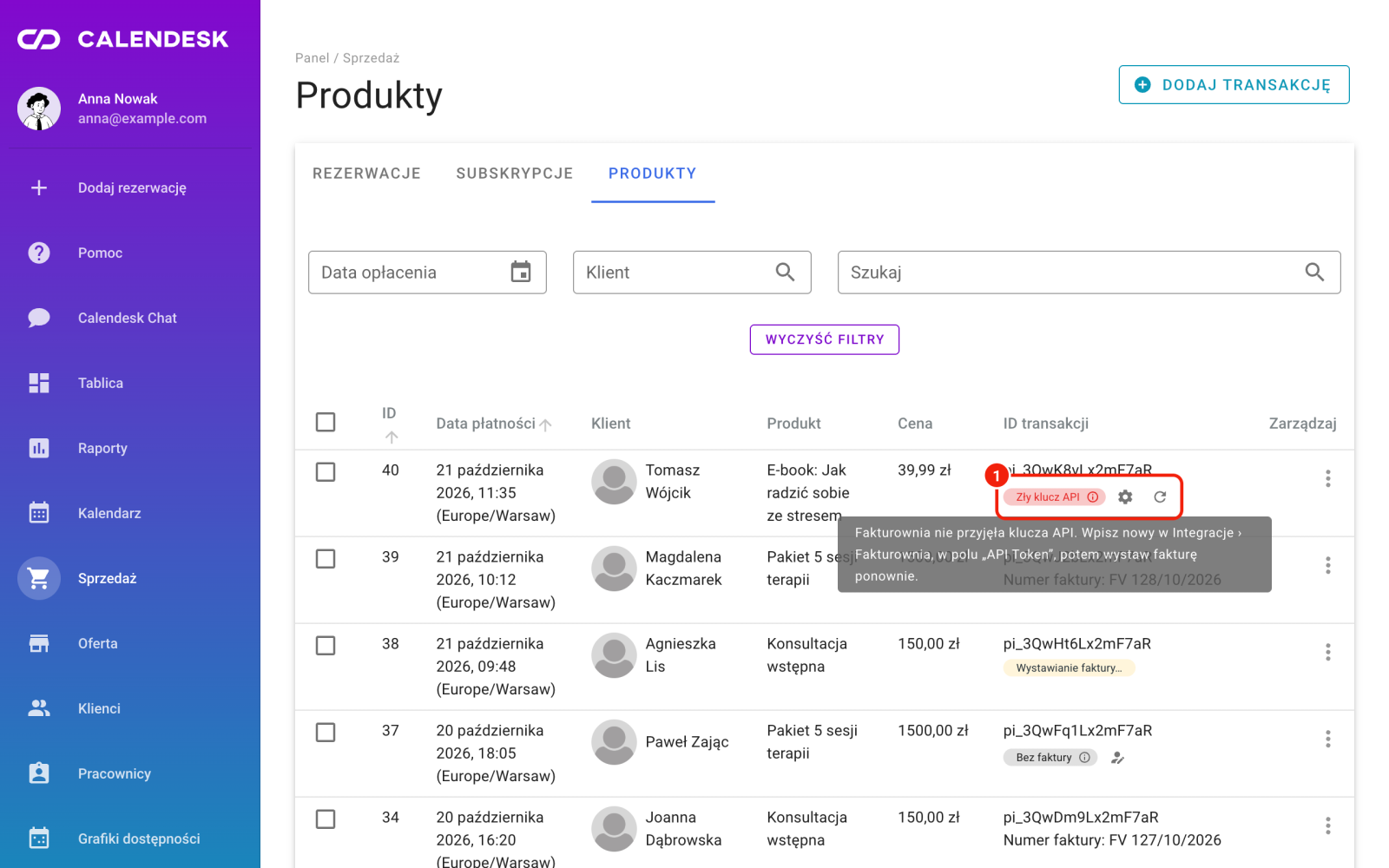Image resolution: width=1389 pixels, height=868 pixels.
Task: Select all rows with header checkbox
Action: pyautogui.click(x=326, y=422)
